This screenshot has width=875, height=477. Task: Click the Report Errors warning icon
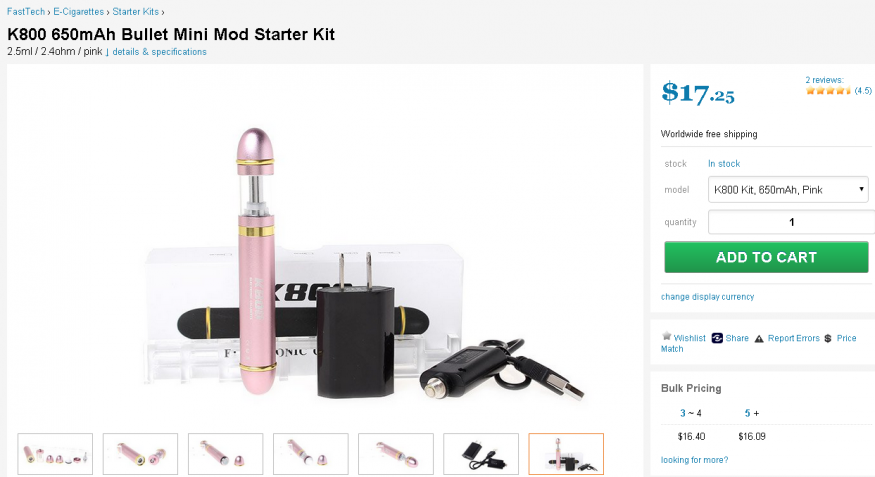[759, 339]
